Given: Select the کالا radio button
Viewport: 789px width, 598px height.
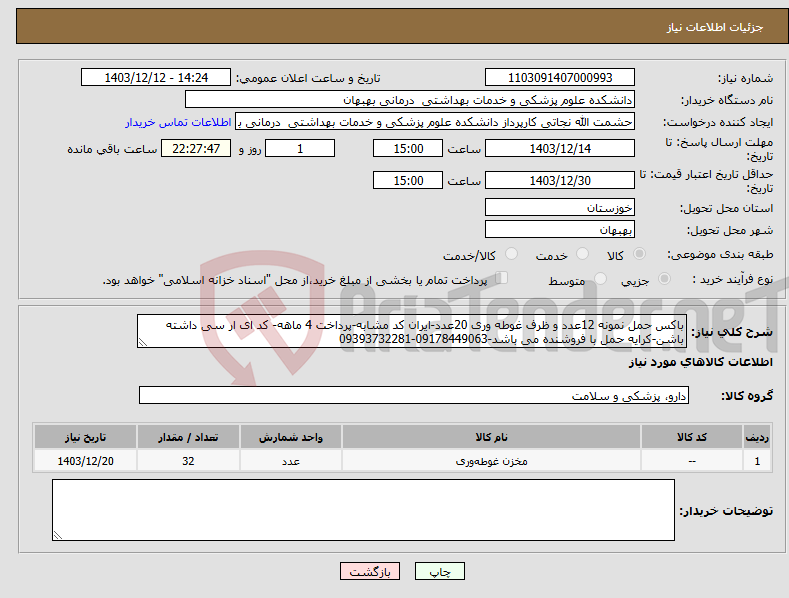Looking at the screenshot, I should pos(639,254).
